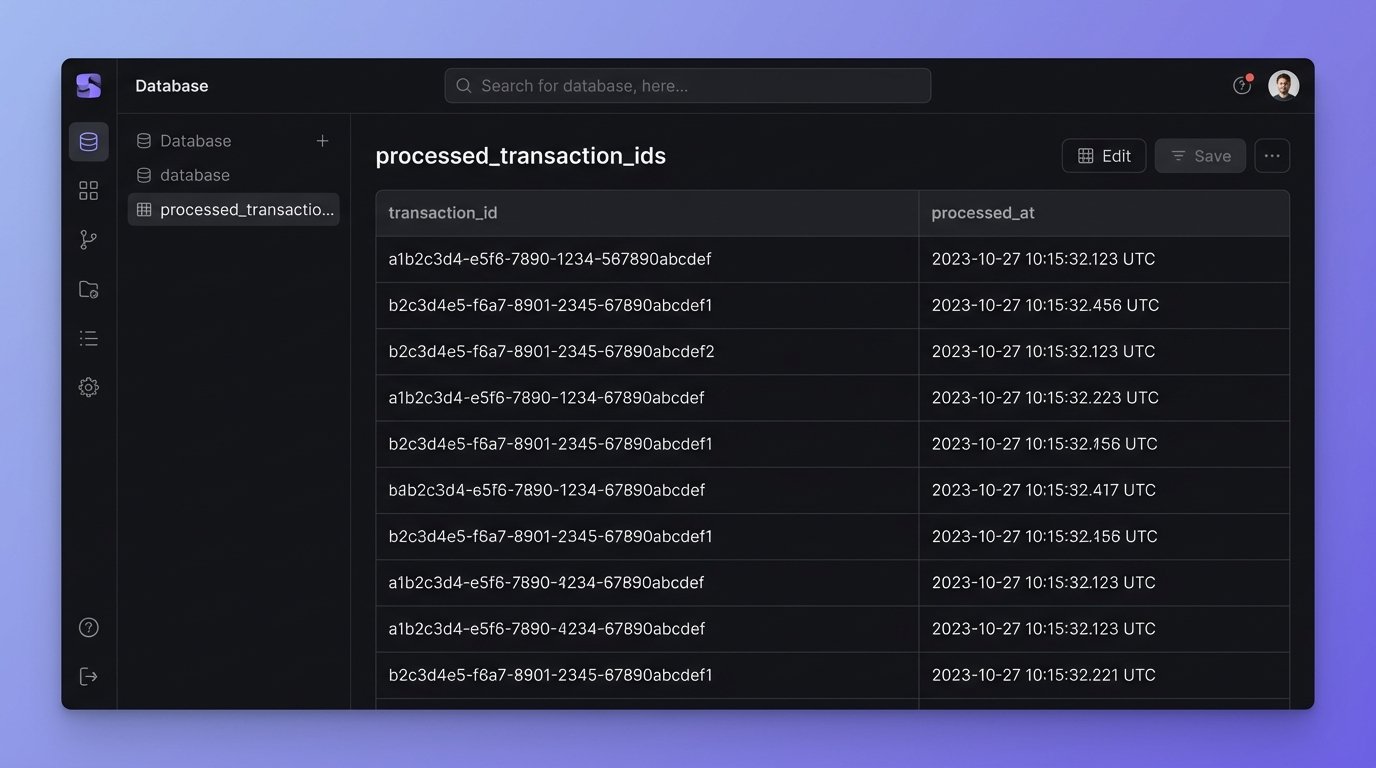Select the Database icon in the sidebar

click(88, 141)
